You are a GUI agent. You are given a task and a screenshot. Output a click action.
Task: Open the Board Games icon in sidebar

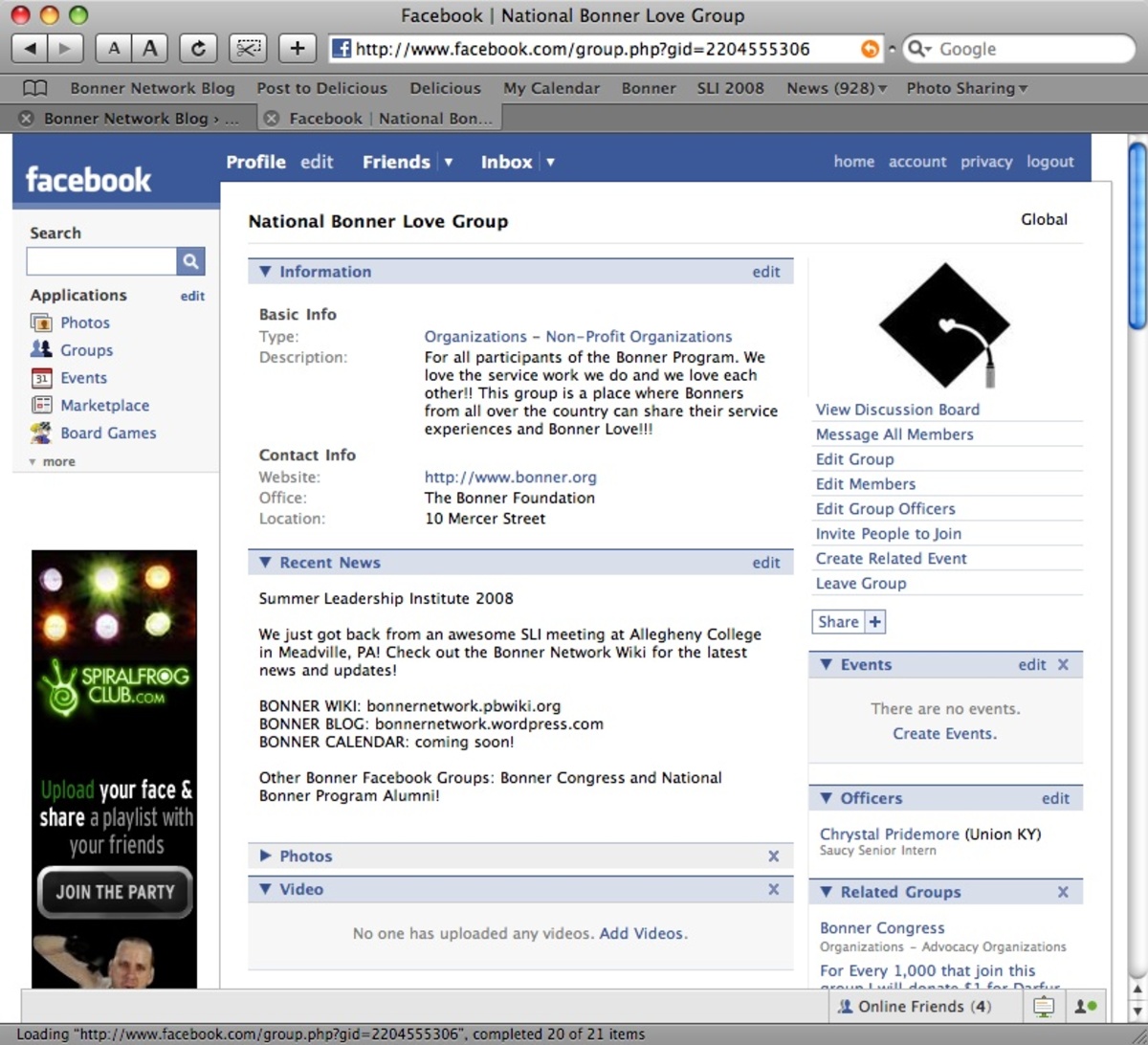[x=41, y=433]
